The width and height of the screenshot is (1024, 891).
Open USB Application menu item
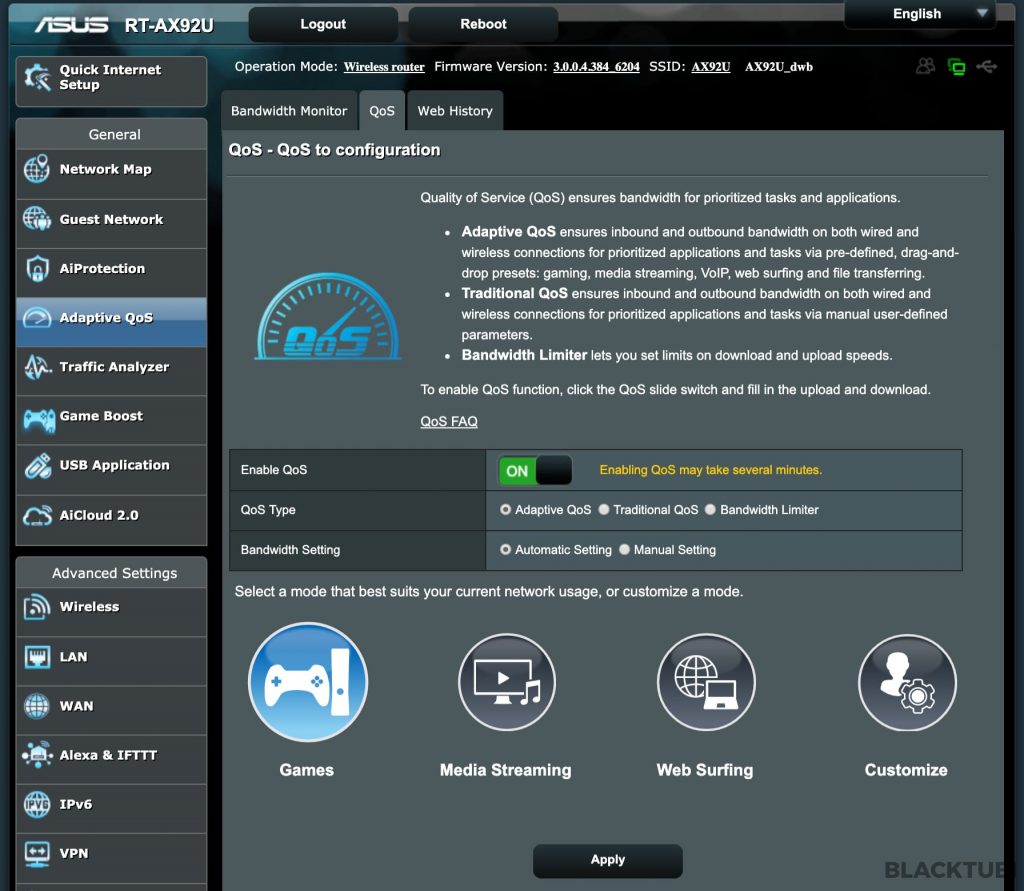click(111, 470)
